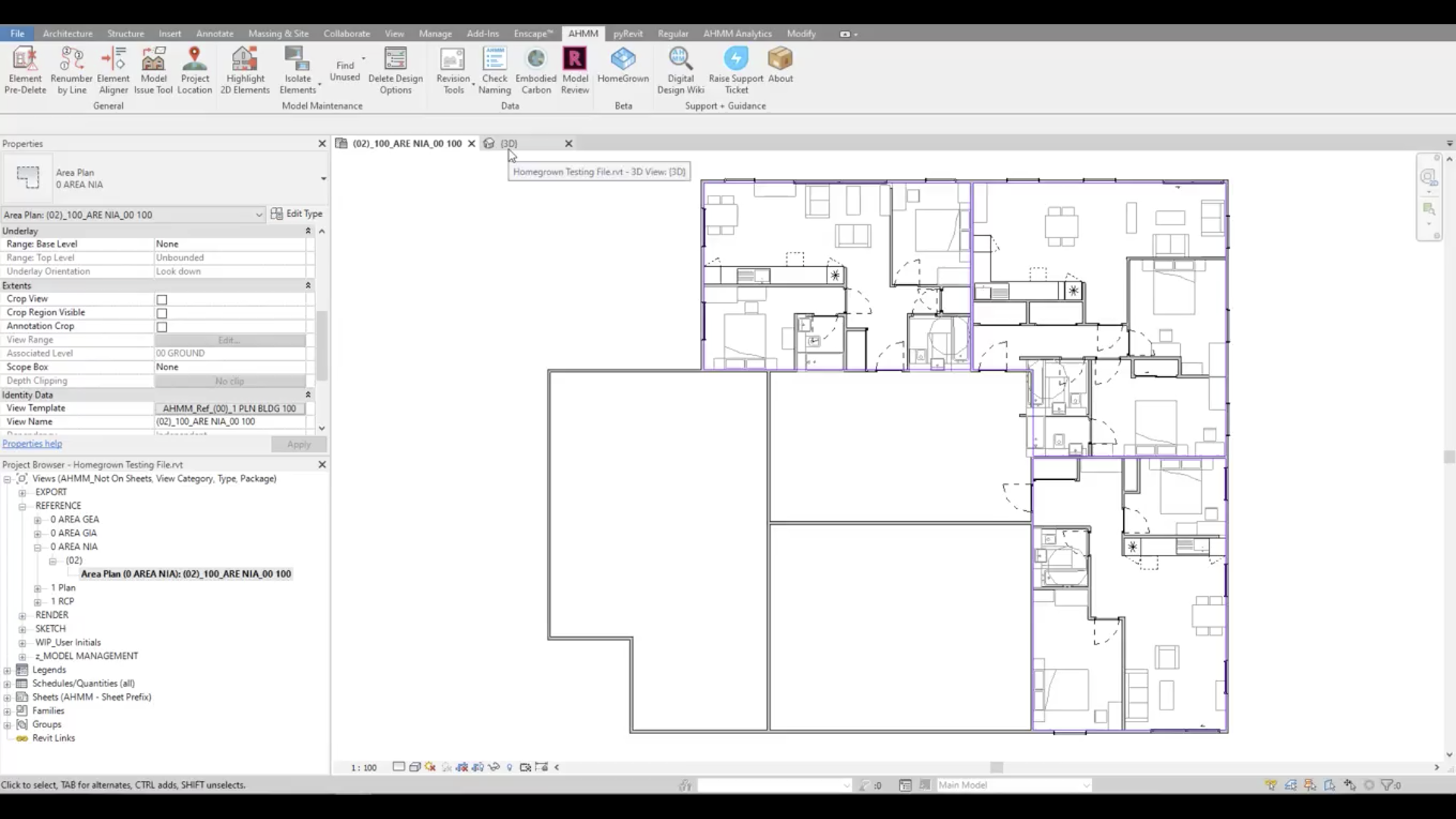This screenshot has height=819, width=1456.
Task: Click the Edit Type button
Action: click(297, 214)
